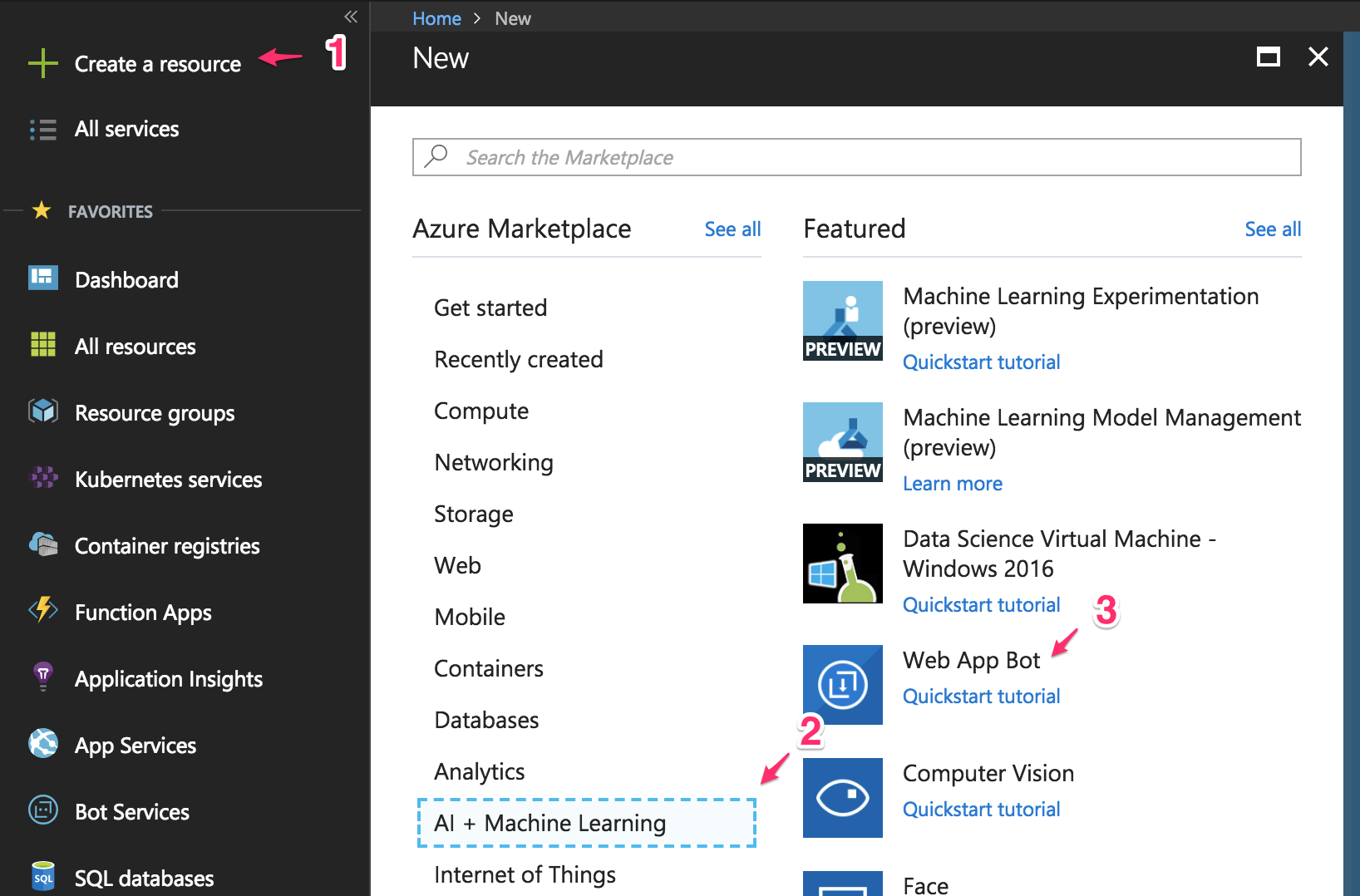
Task: Click the green plus Create a resource icon
Action: pyautogui.click(x=43, y=63)
